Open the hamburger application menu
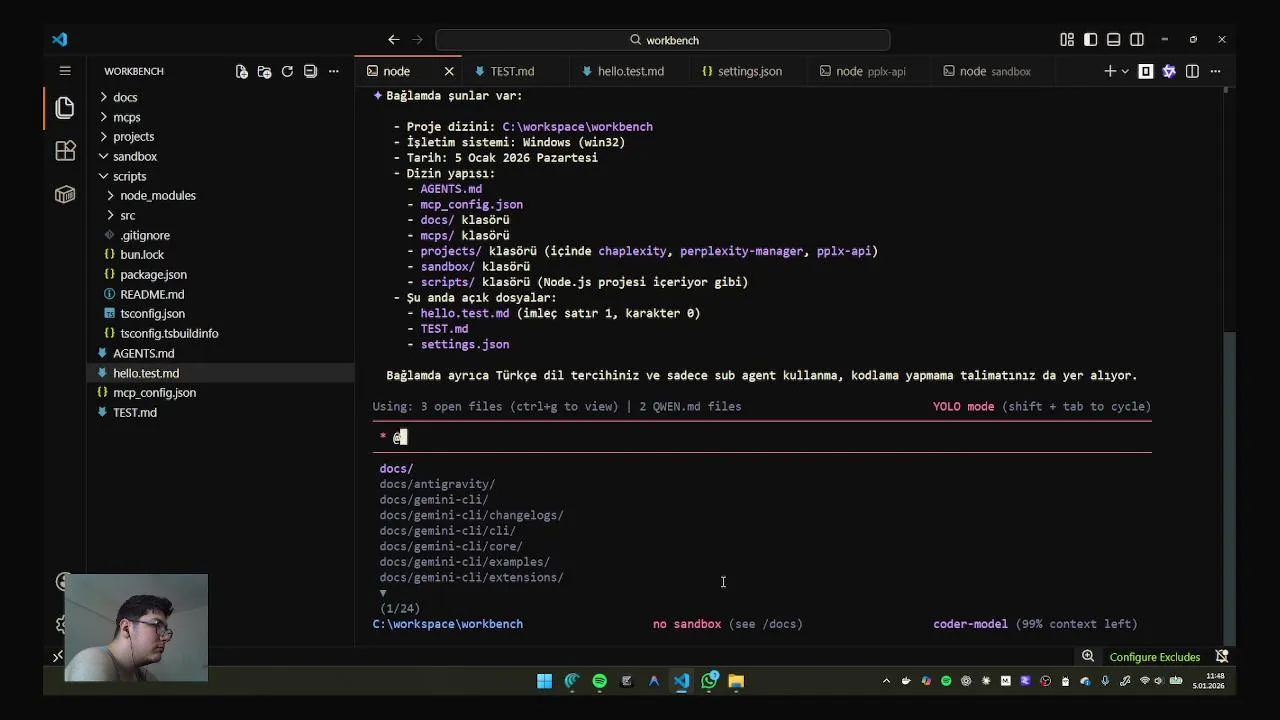This screenshot has height=720, width=1280. tap(65, 71)
